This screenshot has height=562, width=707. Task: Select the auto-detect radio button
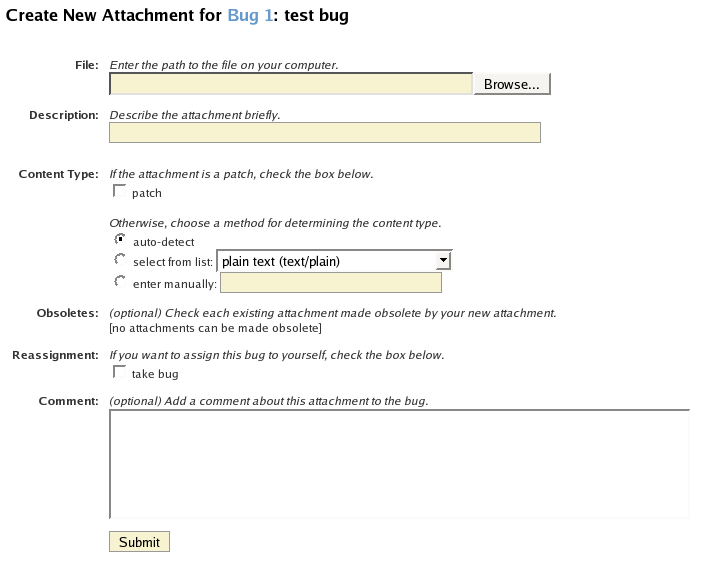pyautogui.click(x=120, y=240)
